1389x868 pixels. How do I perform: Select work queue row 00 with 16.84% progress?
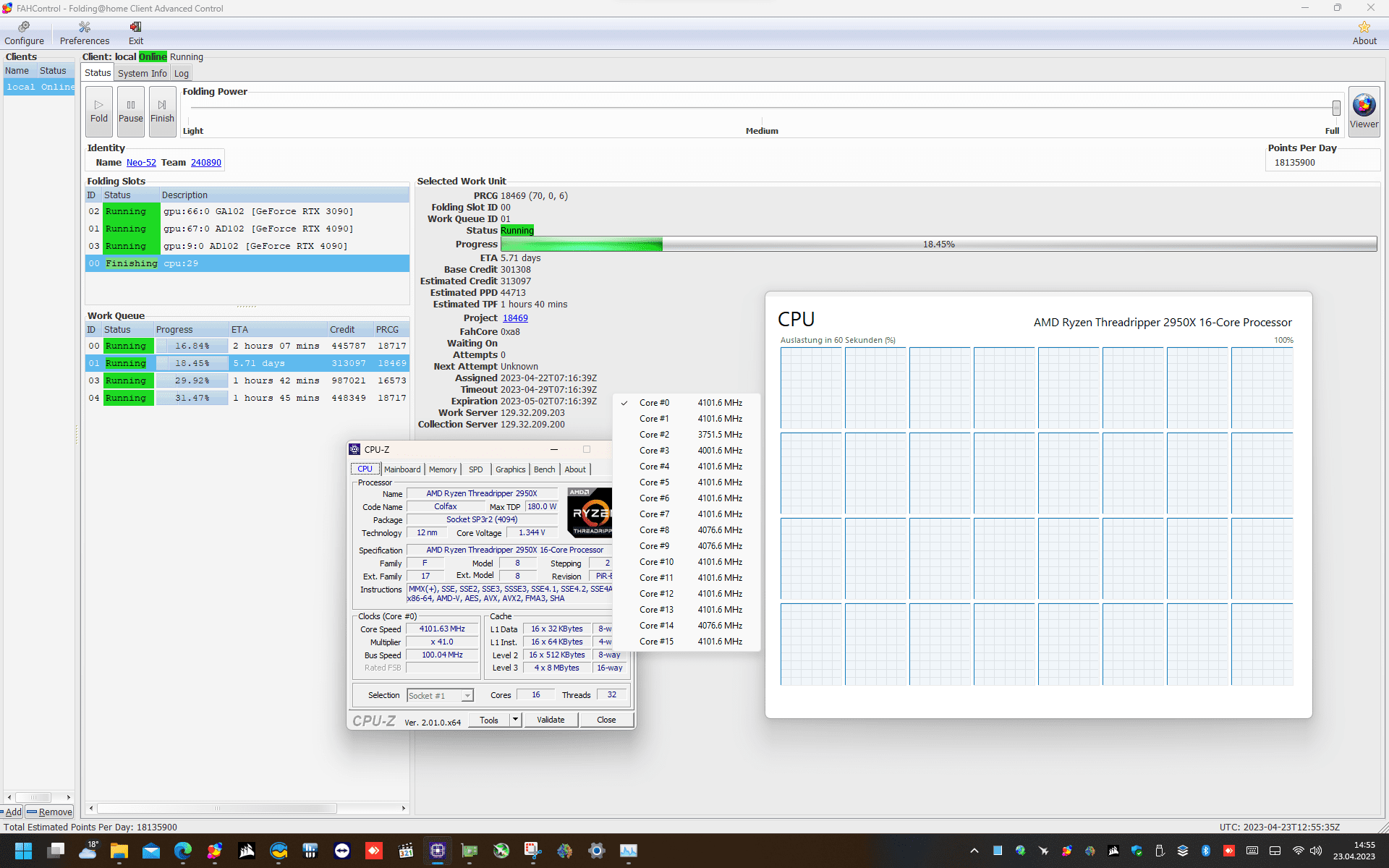point(247,346)
